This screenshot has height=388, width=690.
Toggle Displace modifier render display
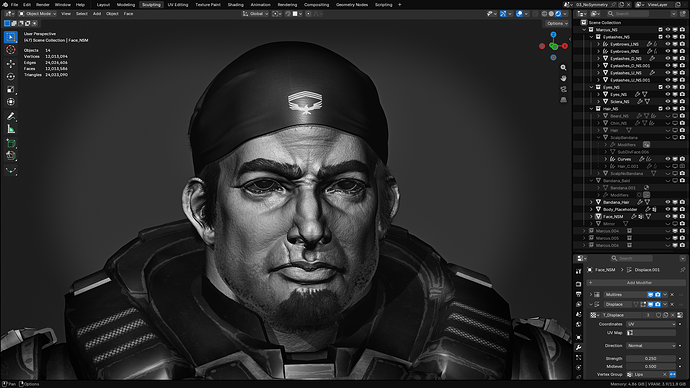(x=658, y=304)
